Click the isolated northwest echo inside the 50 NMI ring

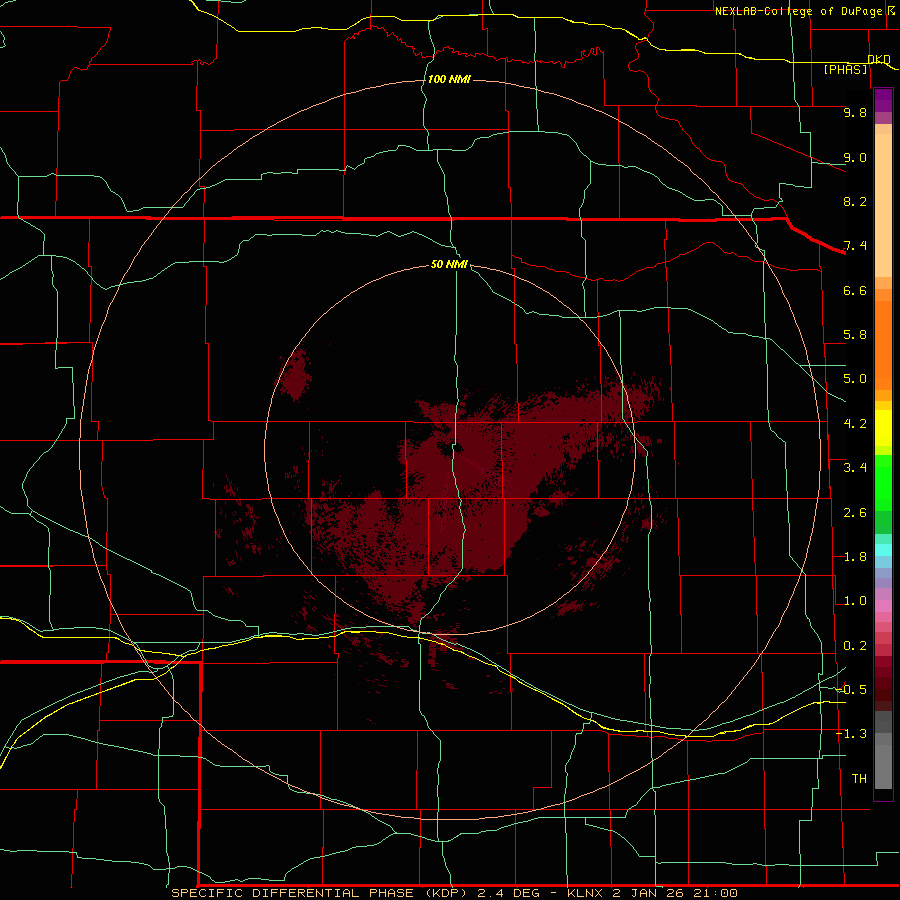tap(296, 374)
